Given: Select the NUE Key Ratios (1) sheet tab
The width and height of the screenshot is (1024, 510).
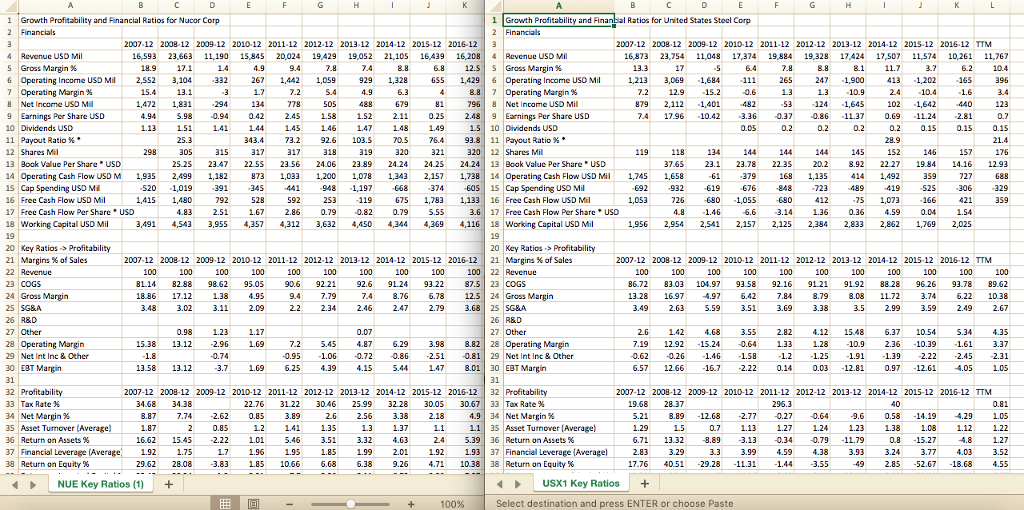Looking at the screenshot, I should pyautogui.click(x=100, y=484).
